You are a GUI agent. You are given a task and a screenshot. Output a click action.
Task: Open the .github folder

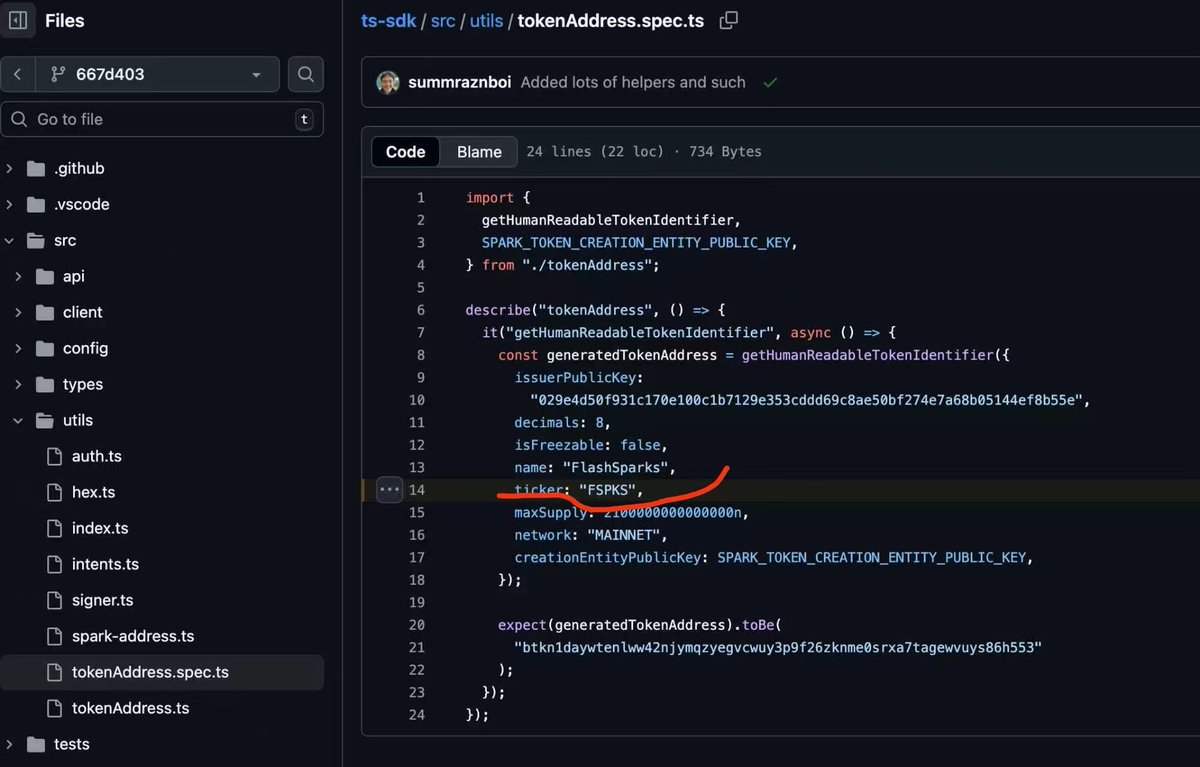coord(79,169)
